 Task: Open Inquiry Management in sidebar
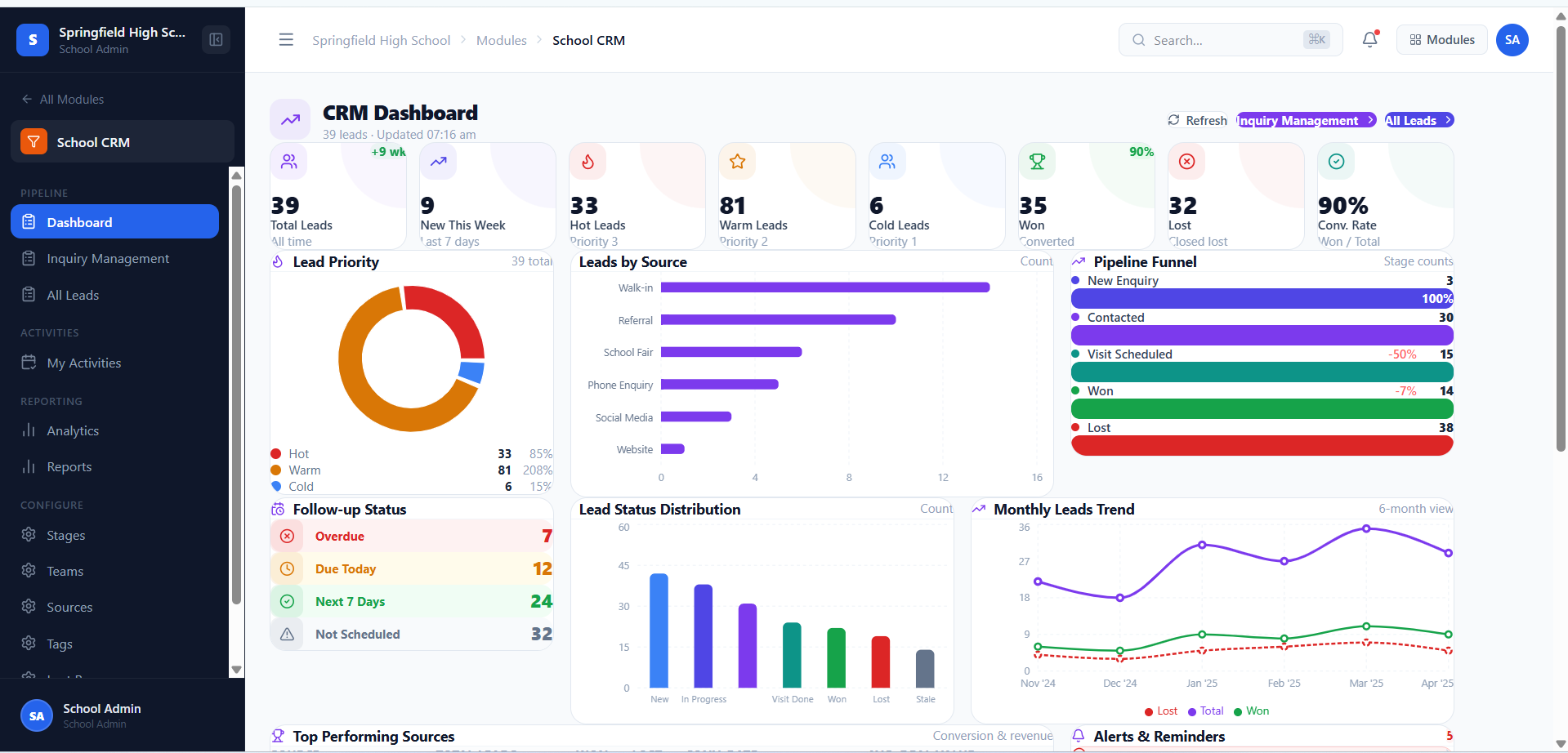click(114, 258)
